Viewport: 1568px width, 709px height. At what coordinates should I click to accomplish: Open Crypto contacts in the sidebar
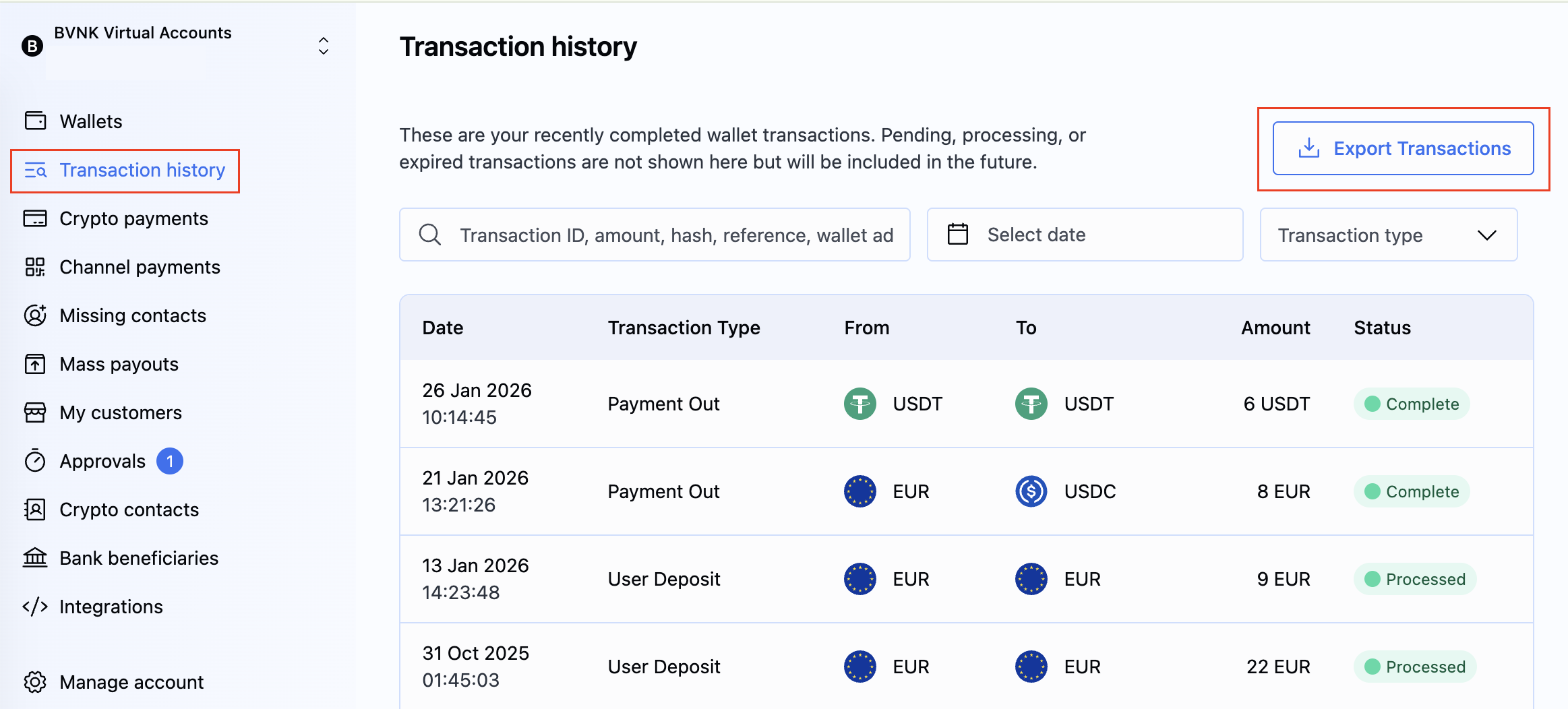coord(129,510)
